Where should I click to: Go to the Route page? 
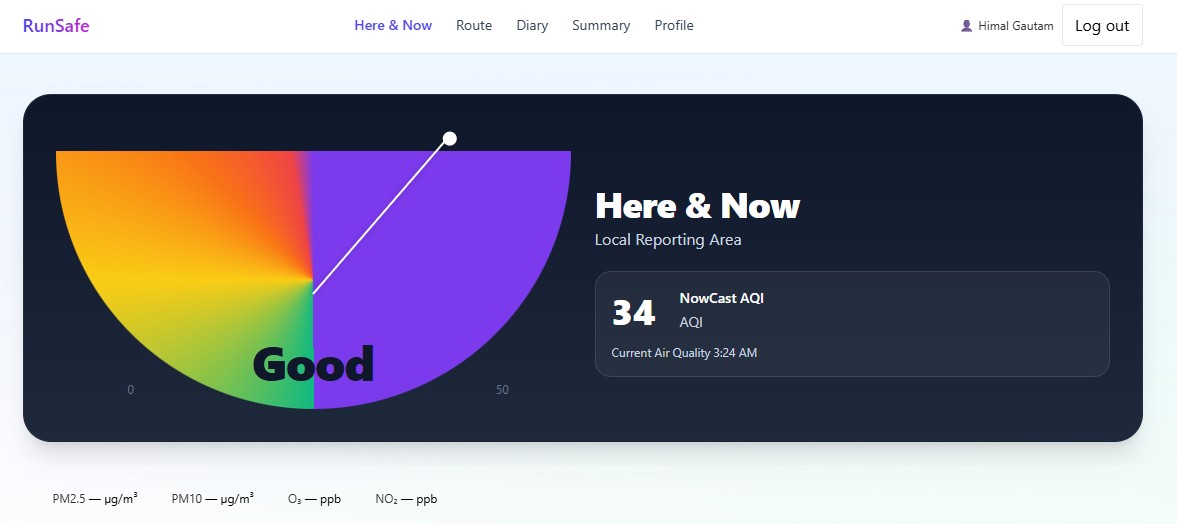coord(474,26)
